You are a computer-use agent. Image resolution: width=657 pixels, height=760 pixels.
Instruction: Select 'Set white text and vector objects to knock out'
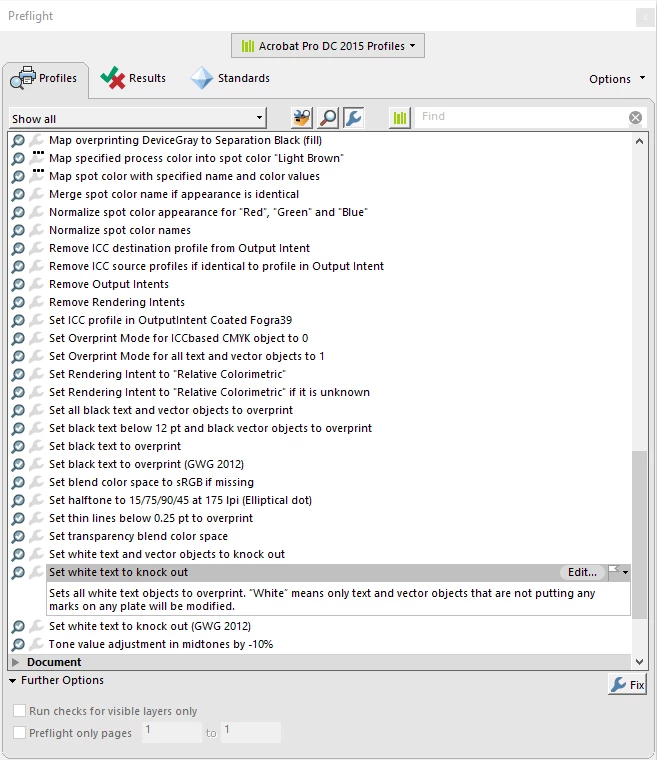pos(167,554)
